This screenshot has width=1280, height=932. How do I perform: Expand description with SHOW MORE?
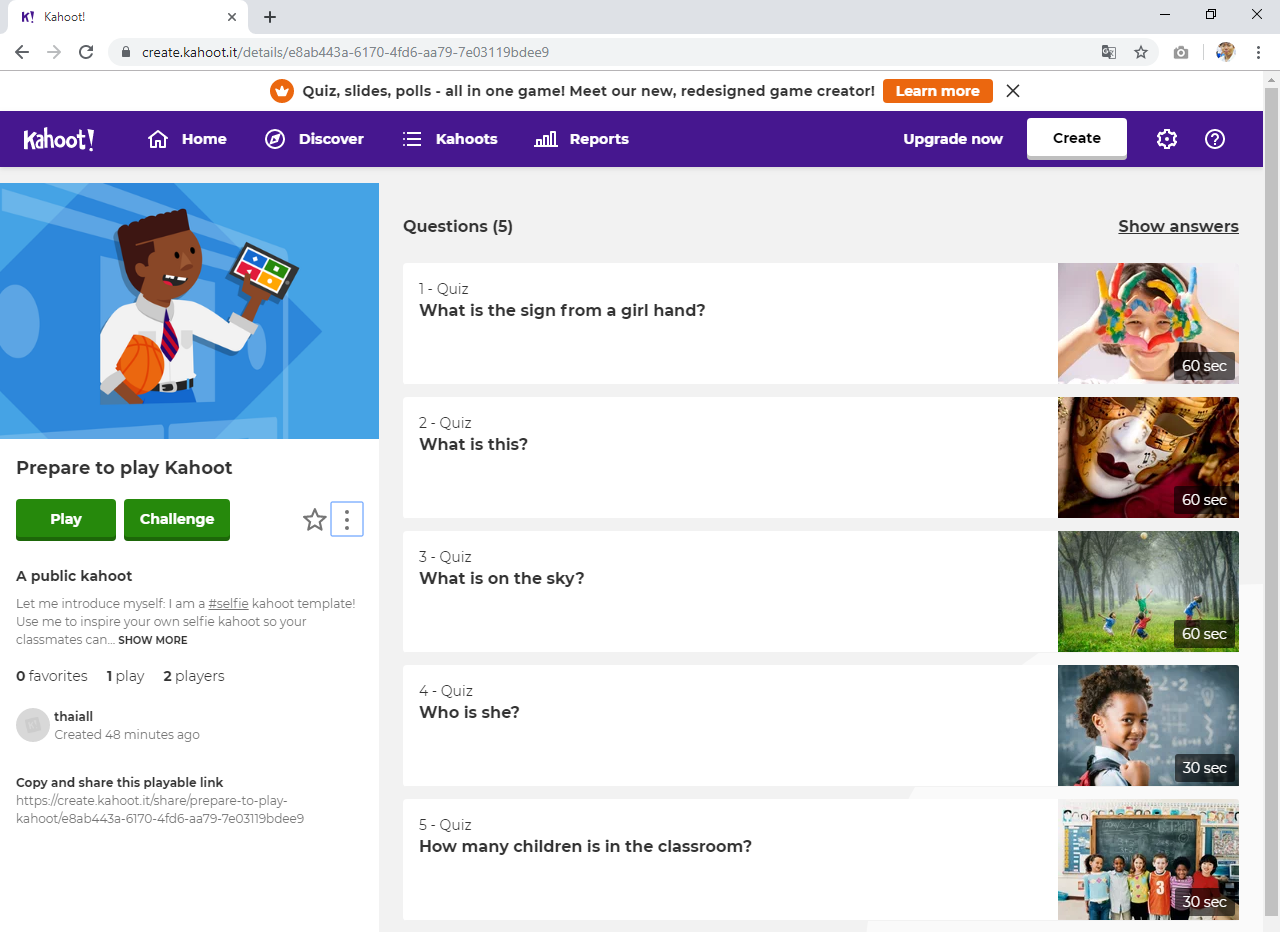(152, 640)
